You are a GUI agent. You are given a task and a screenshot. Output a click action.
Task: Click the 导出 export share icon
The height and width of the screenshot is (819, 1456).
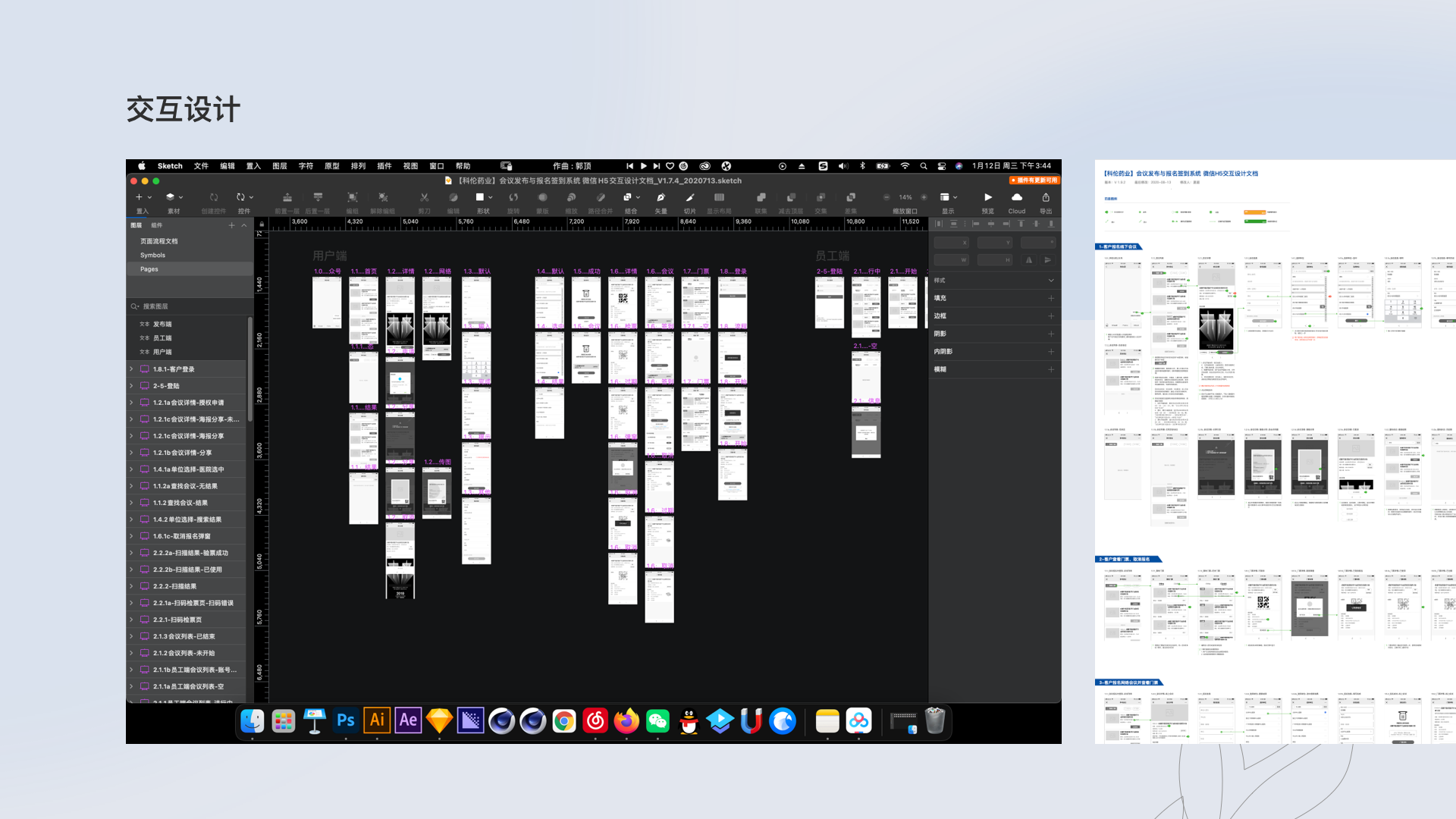[1046, 197]
